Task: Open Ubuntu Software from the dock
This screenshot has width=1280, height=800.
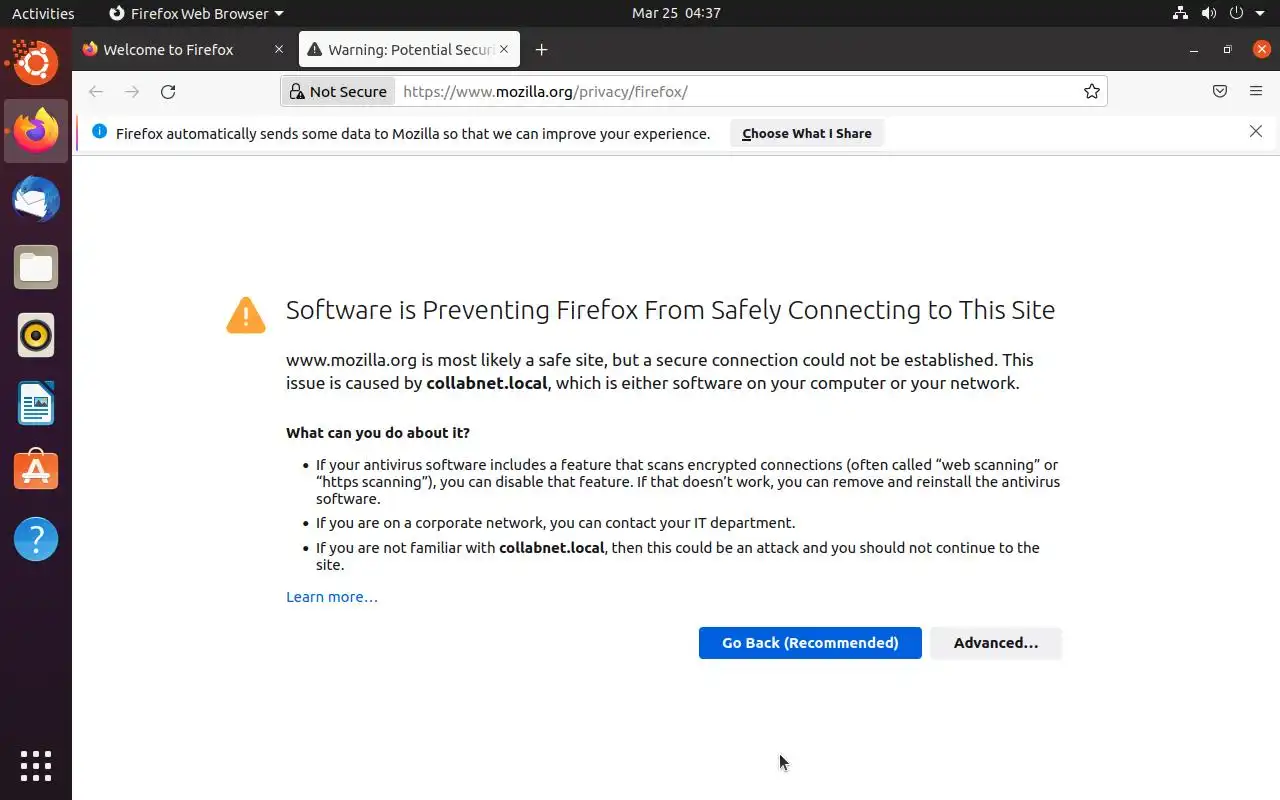Action: coord(36,471)
